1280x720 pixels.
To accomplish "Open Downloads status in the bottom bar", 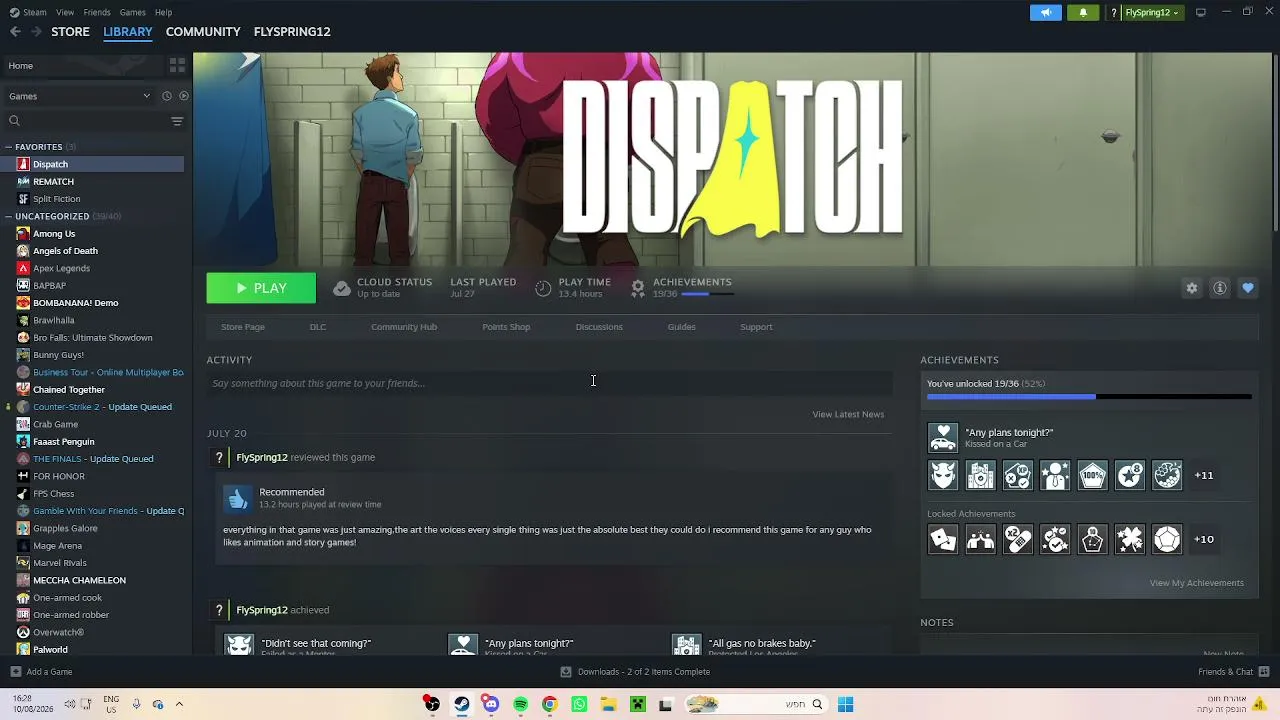I will 635,672.
